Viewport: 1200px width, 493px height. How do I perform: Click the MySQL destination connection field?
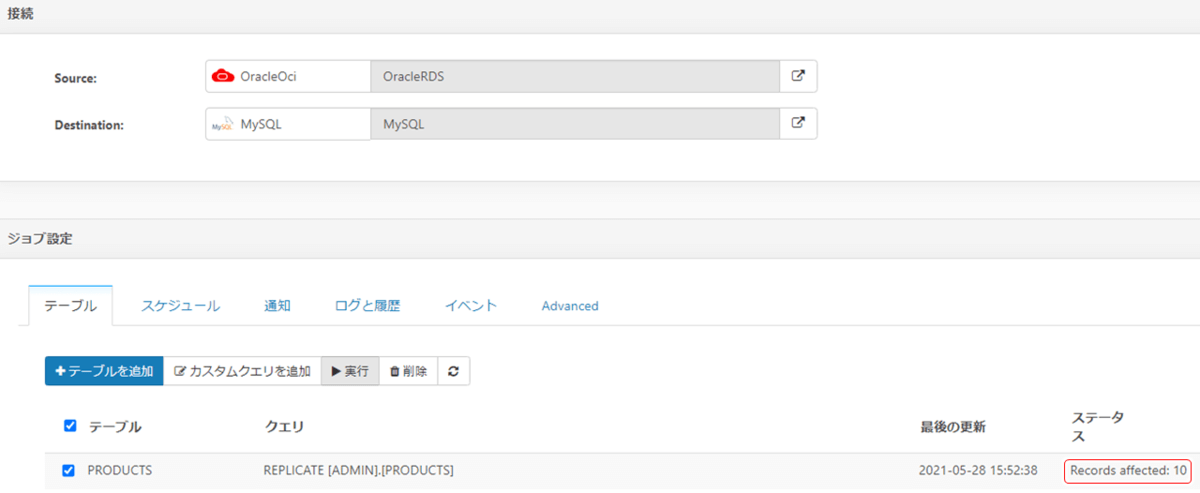(574, 124)
